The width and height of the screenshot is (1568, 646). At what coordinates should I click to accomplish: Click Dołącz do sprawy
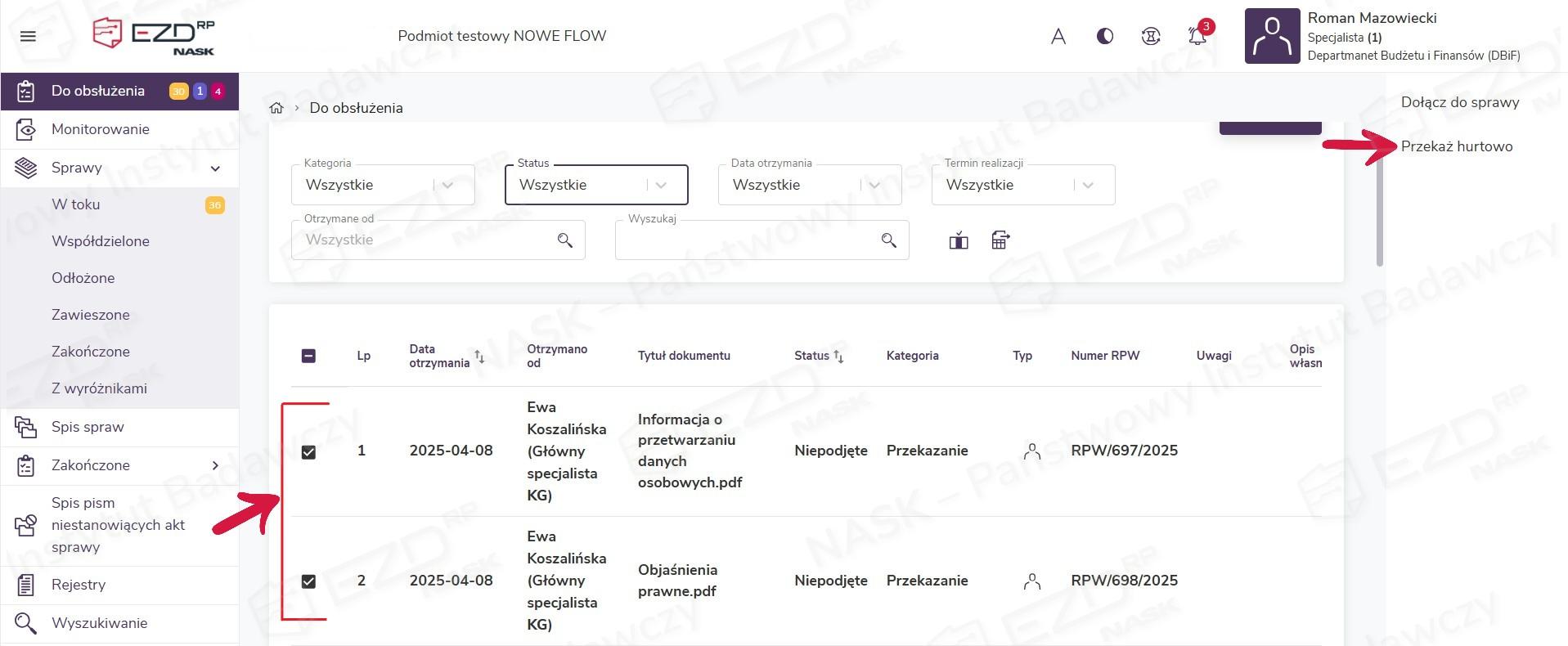click(x=1459, y=102)
